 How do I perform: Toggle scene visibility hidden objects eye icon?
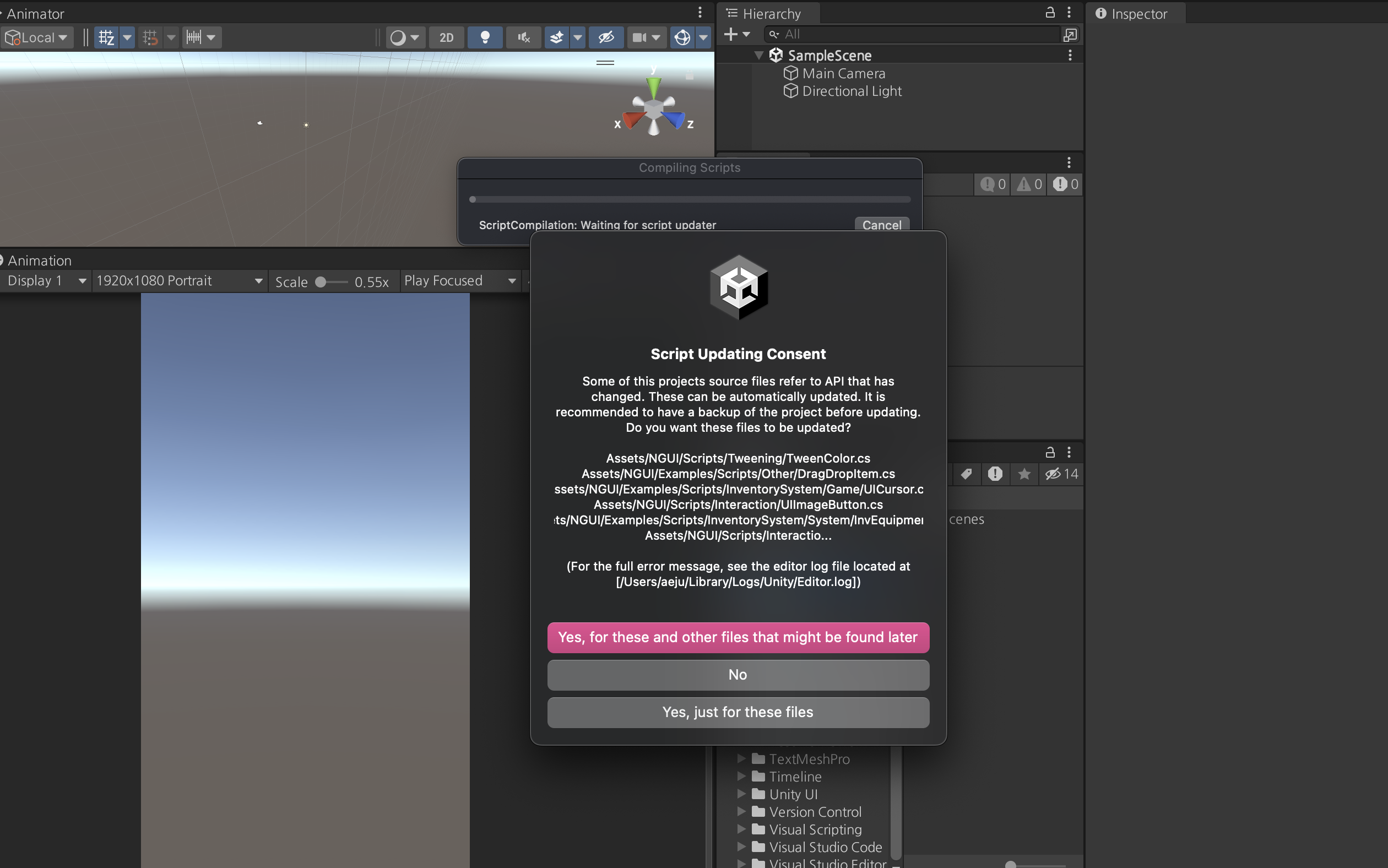pyautogui.click(x=606, y=38)
